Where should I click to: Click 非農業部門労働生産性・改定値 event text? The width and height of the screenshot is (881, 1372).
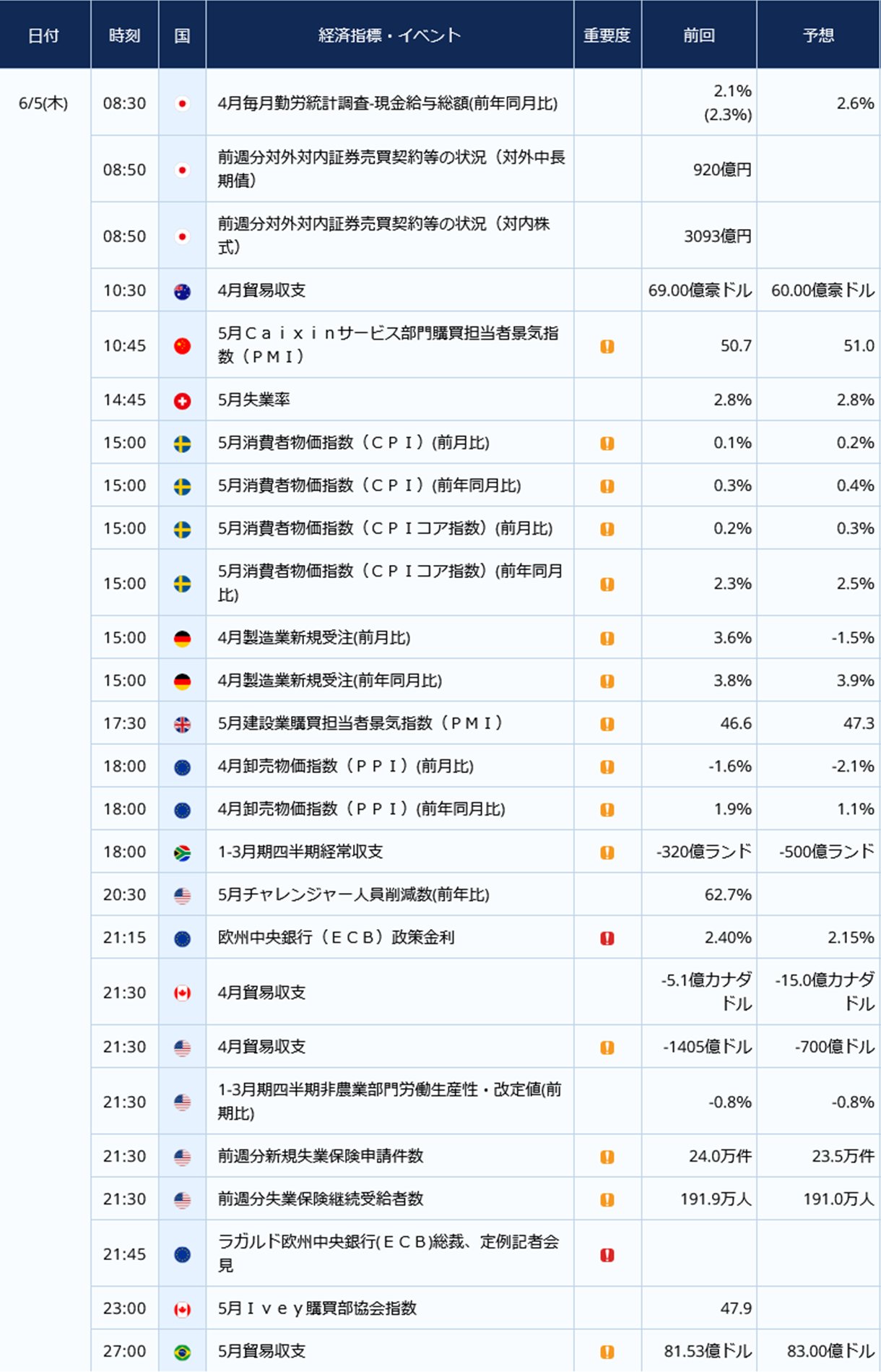click(x=389, y=1102)
